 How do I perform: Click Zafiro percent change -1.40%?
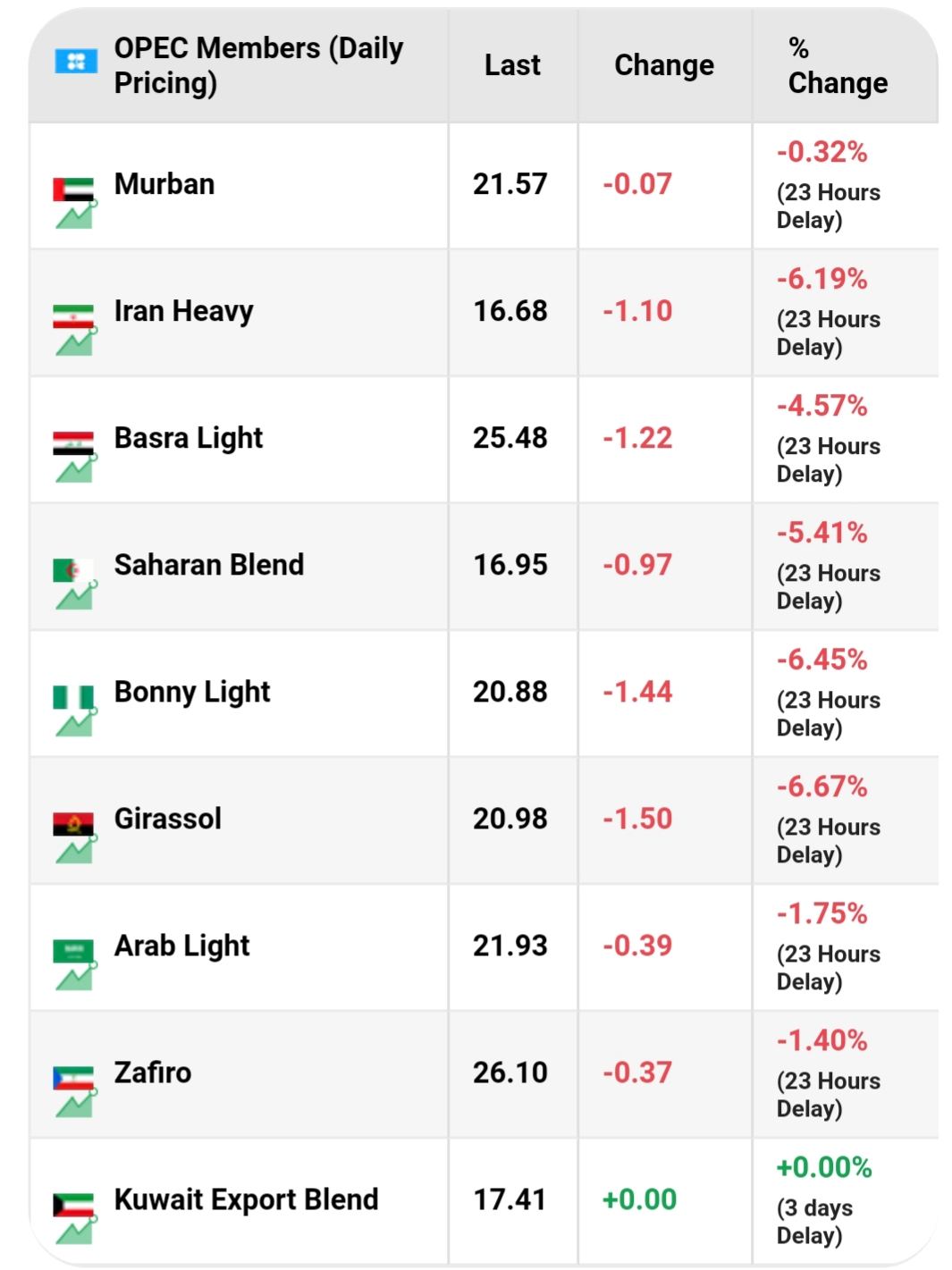click(x=821, y=1040)
